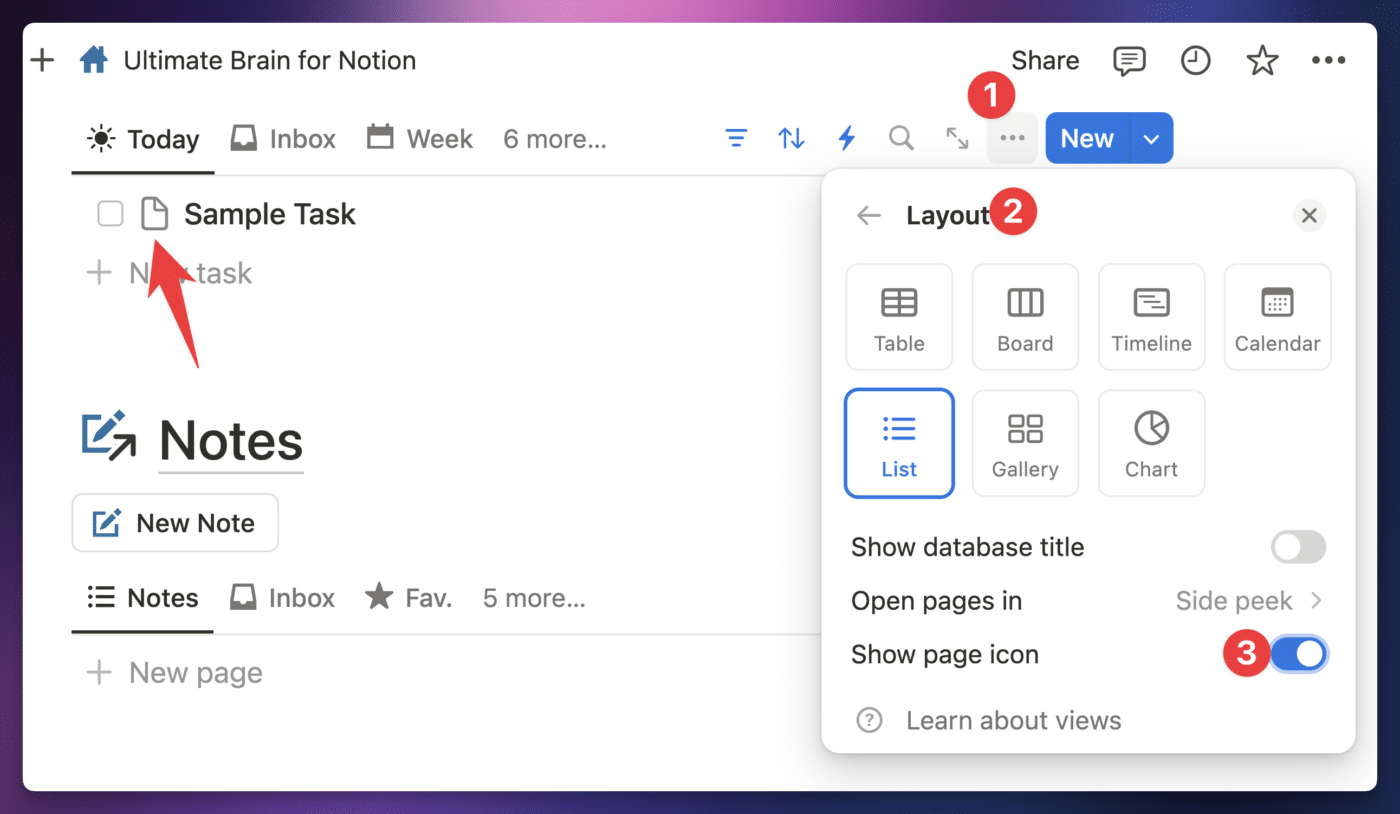This screenshot has height=814, width=1400.
Task: Select the Gallery layout
Action: 1025,443
